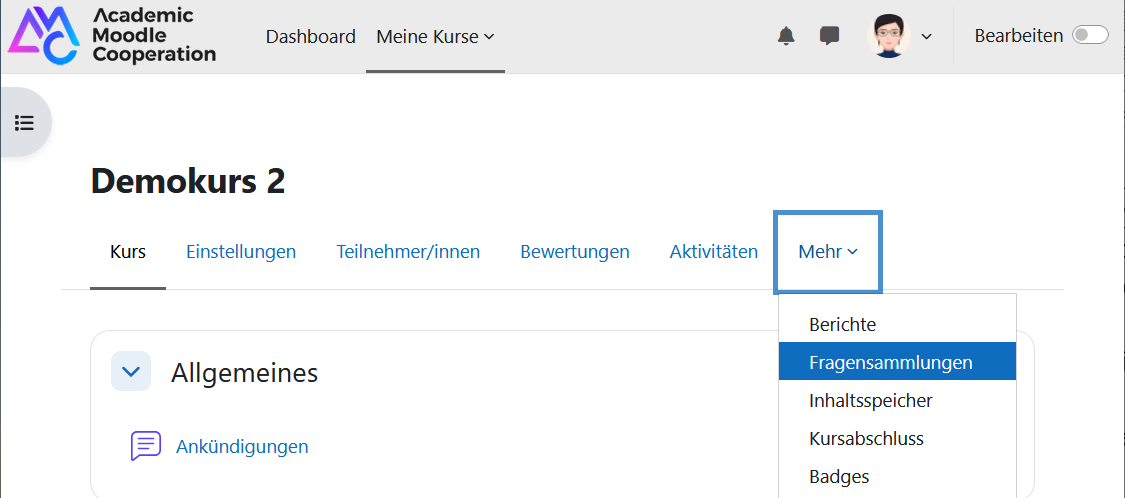1125x498 pixels.
Task: Open the notifications bell
Action: click(x=786, y=36)
